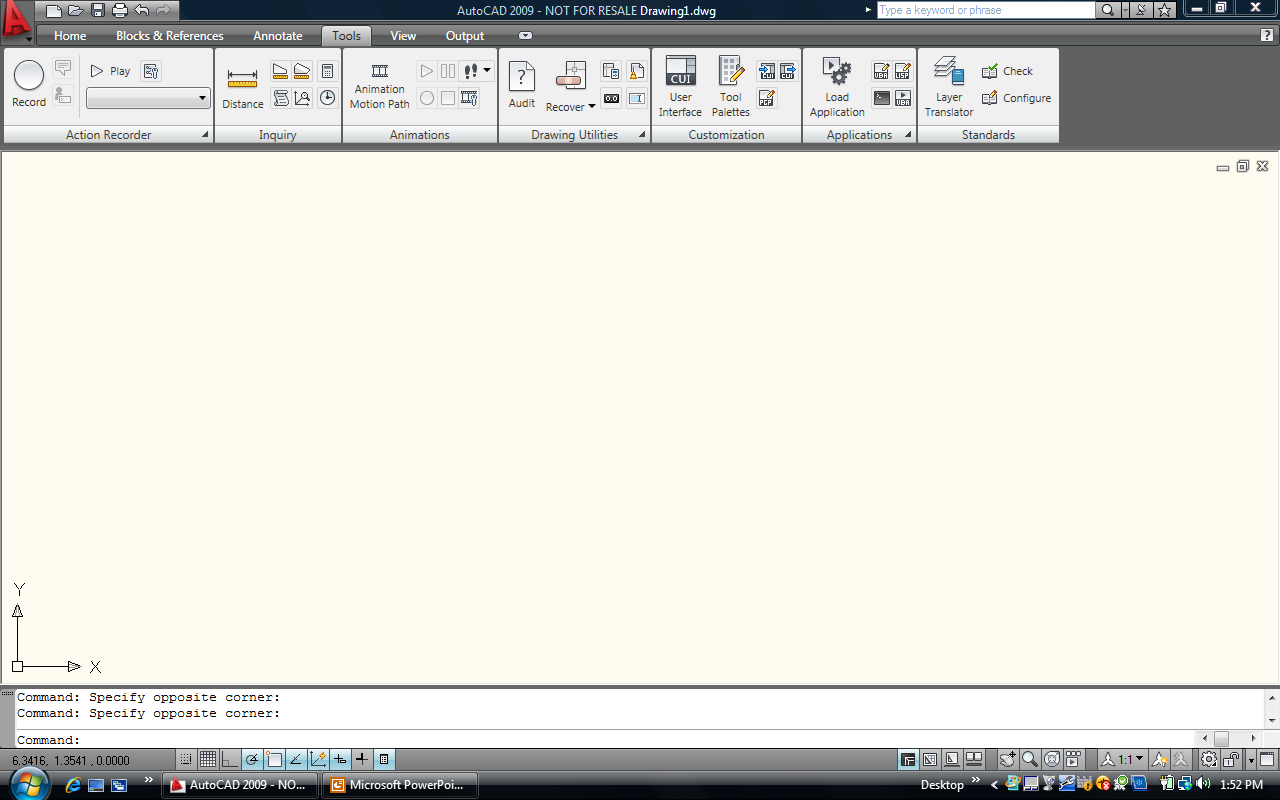Click the Windows Start orb
1280x800 pixels.
[x=29, y=784]
